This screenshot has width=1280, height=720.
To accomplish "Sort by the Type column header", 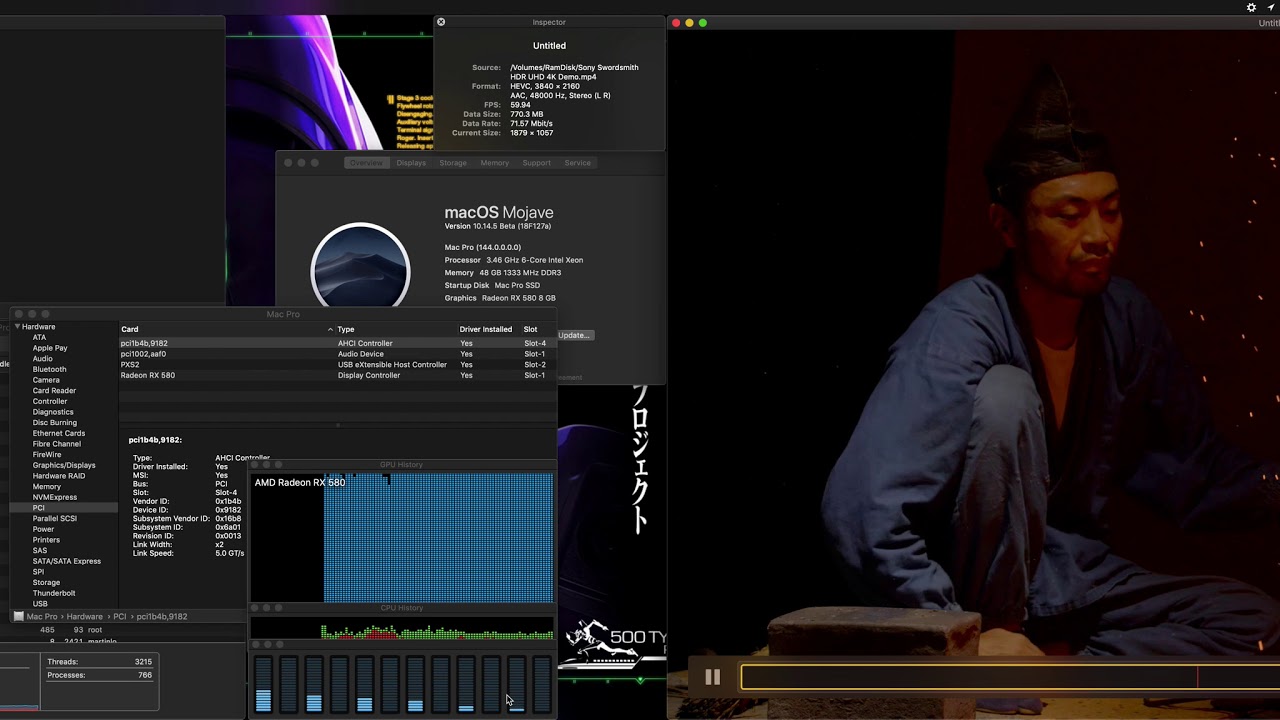I will [x=346, y=329].
